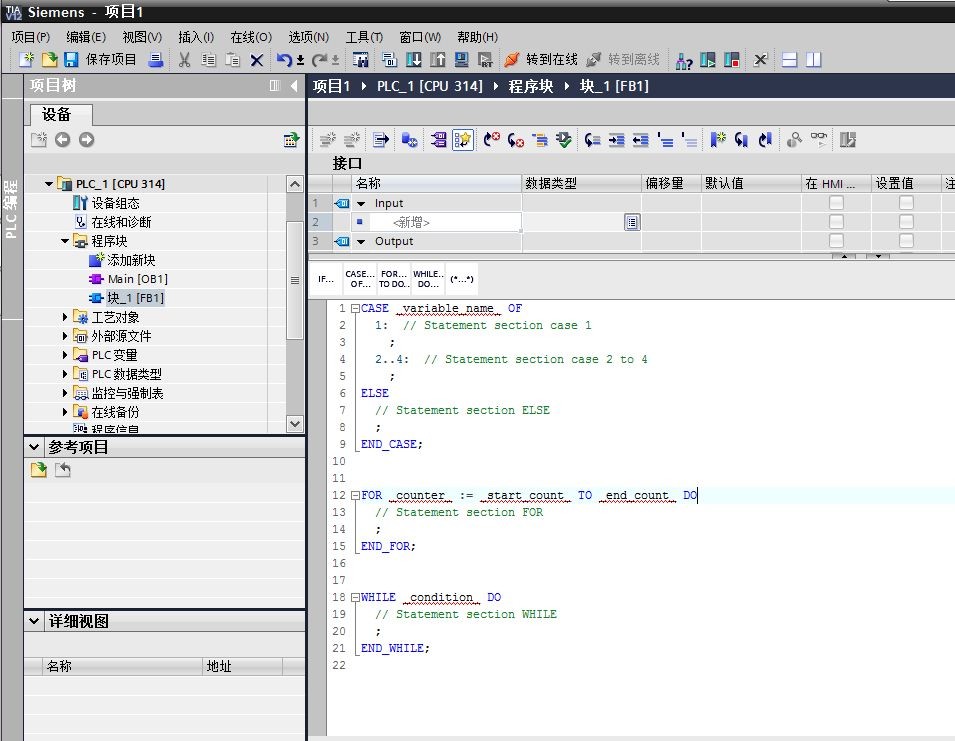Screen dimensions: 955x741
Task: Toggle setpoint checkbox in the Input row
Action: pos(906,203)
